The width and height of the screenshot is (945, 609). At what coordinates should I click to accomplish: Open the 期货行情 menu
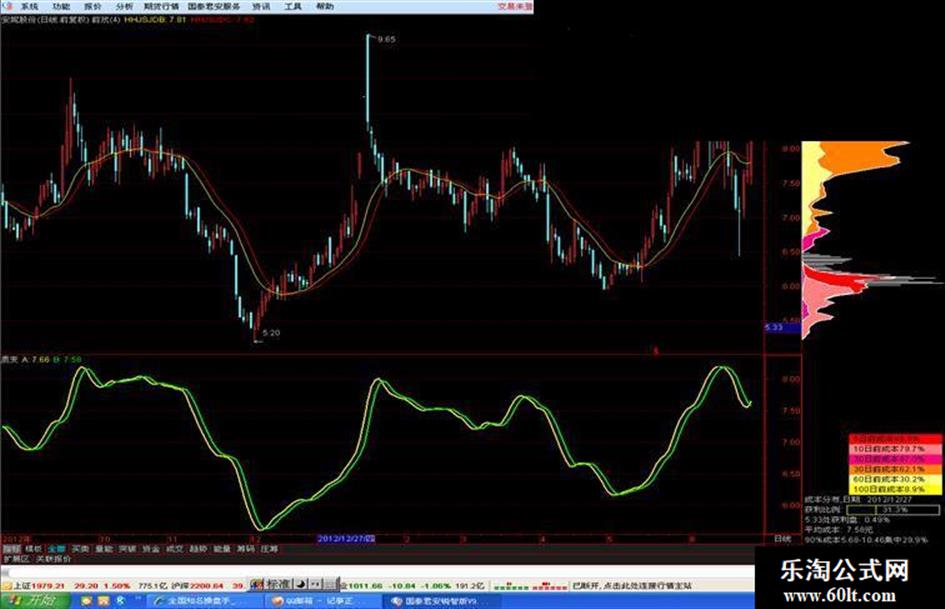tap(162, 6)
